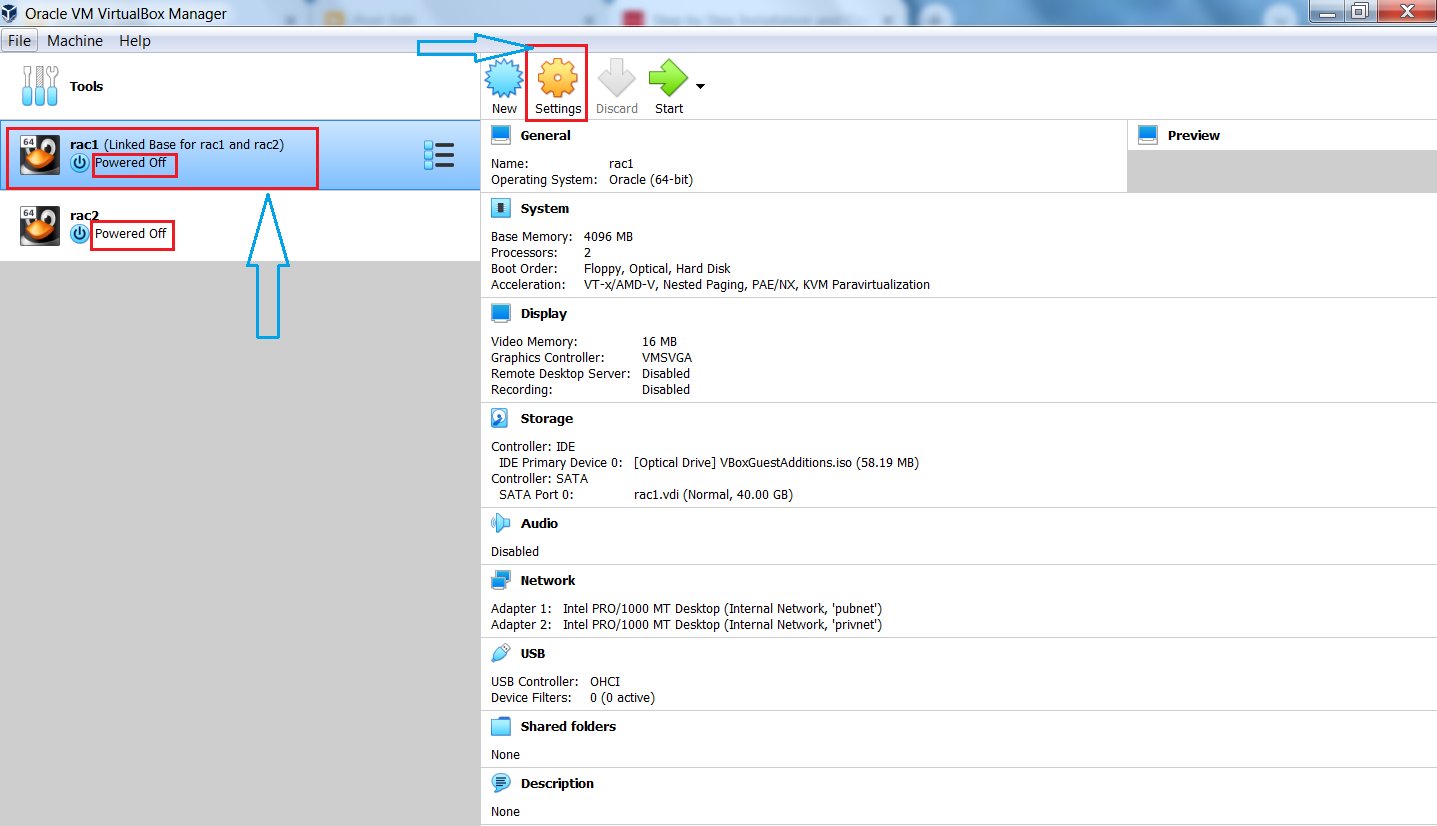This screenshot has width=1437, height=826.
Task: Click the USB section plug icon
Action: (501, 653)
